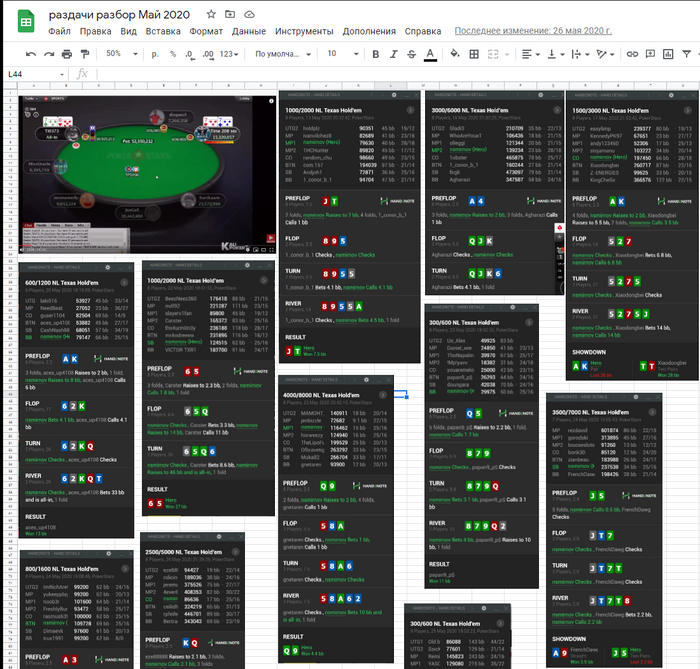700x669 pixels.
Task: Open the font family dropdown
Action: tap(283, 54)
